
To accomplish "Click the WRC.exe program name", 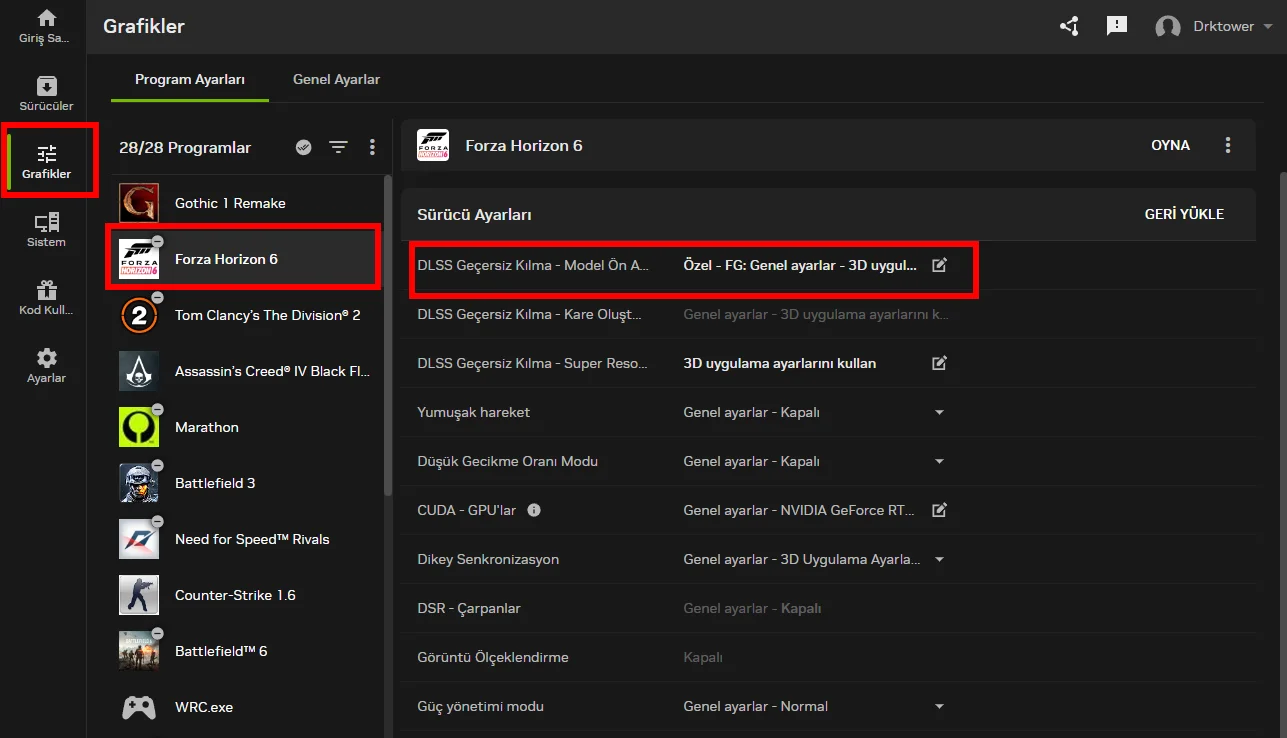I will point(204,707).
